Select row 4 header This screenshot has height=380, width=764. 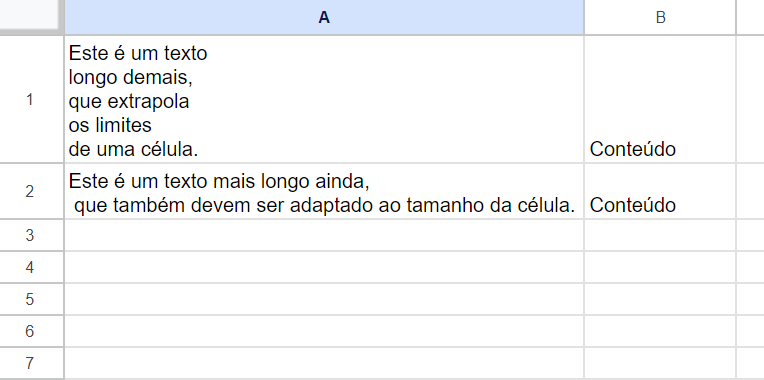pyautogui.click(x=32, y=267)
